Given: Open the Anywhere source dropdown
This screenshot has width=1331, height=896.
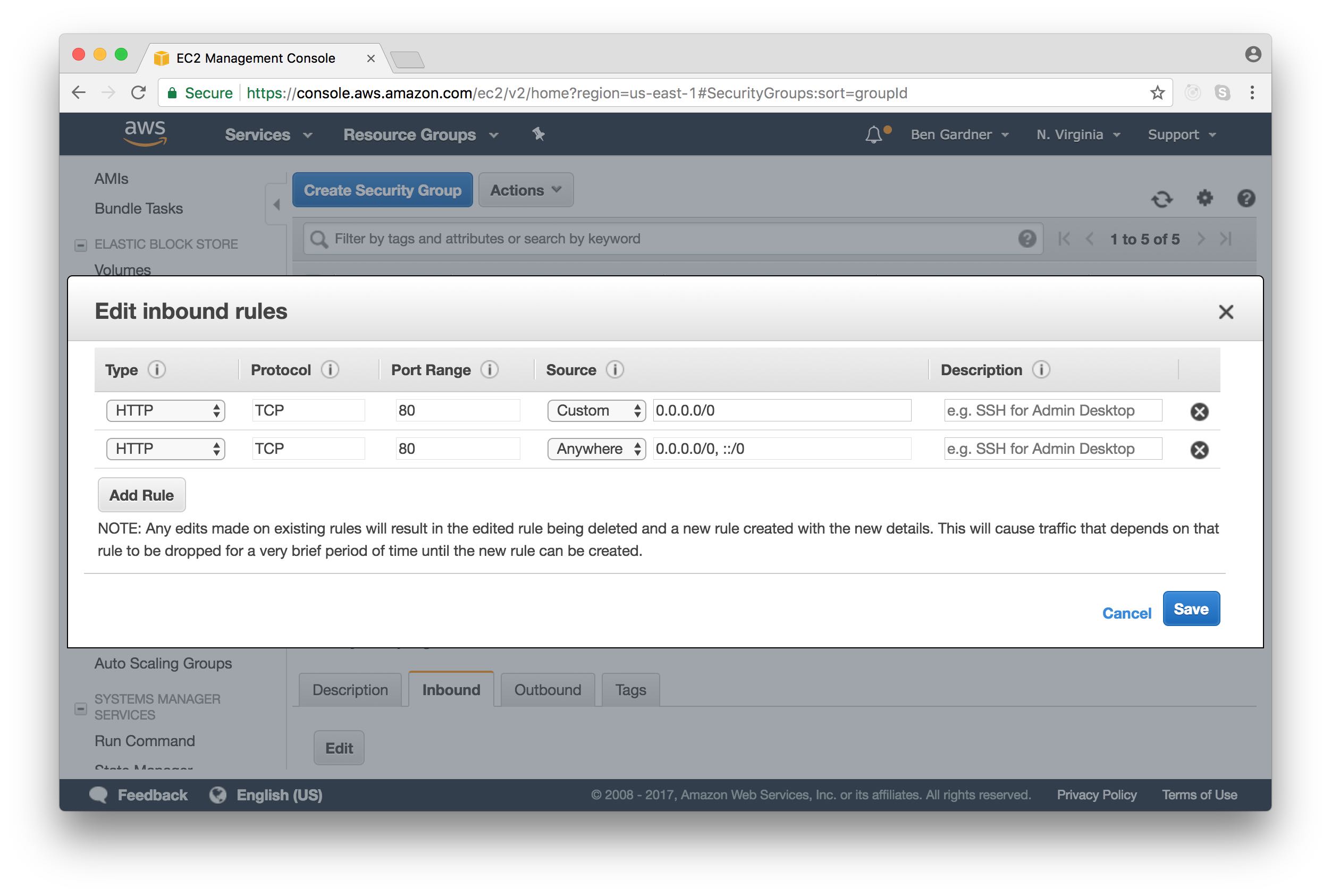Looking at the screenshot, I should pyautogui.click(x=596, y=449).
